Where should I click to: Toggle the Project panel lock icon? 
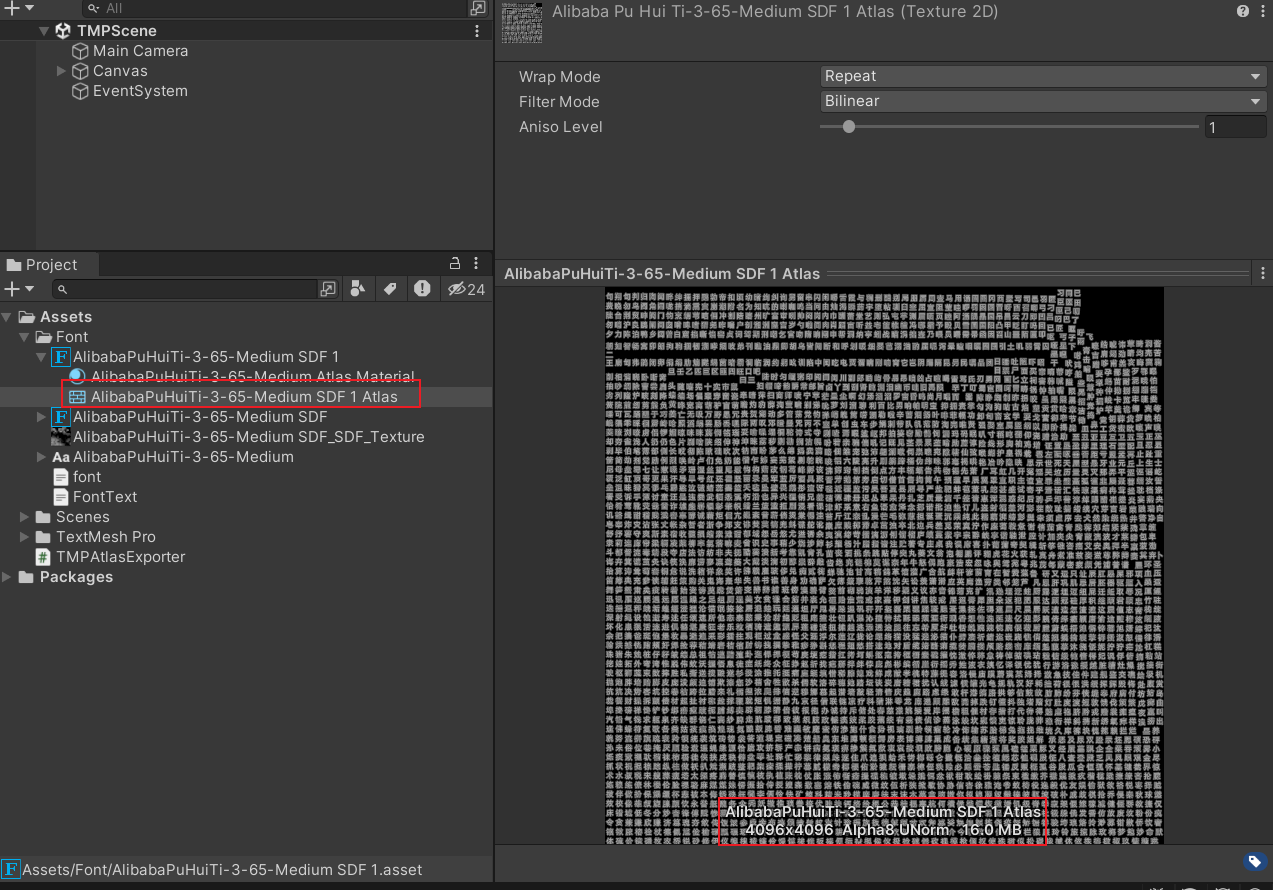(455, 264)
